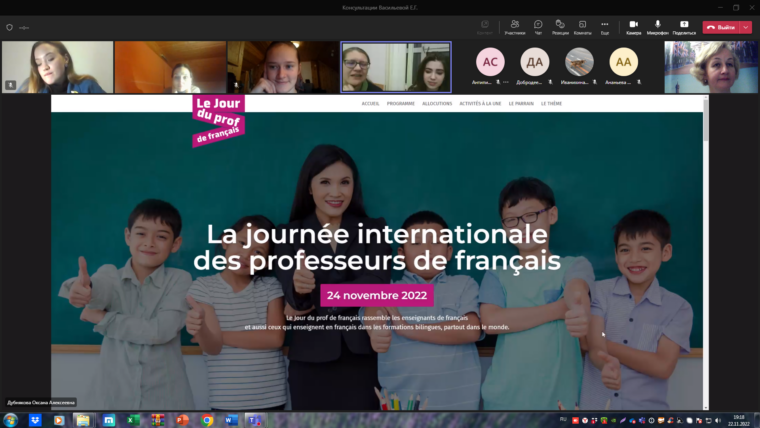Image resolution: width=760 pixels, height=428 pixels.
Task: Open the ALLOCUTIONS menu item on the website
Action: pos(437,103)
